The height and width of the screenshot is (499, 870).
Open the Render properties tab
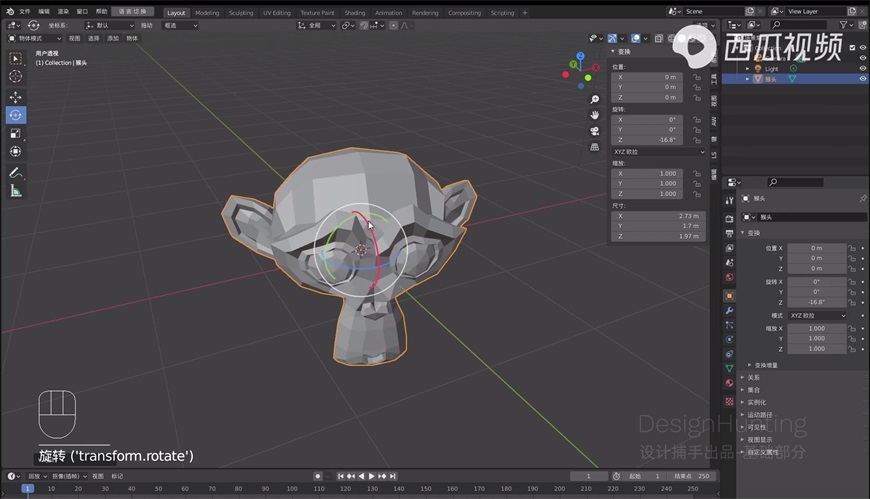point(729,219)
